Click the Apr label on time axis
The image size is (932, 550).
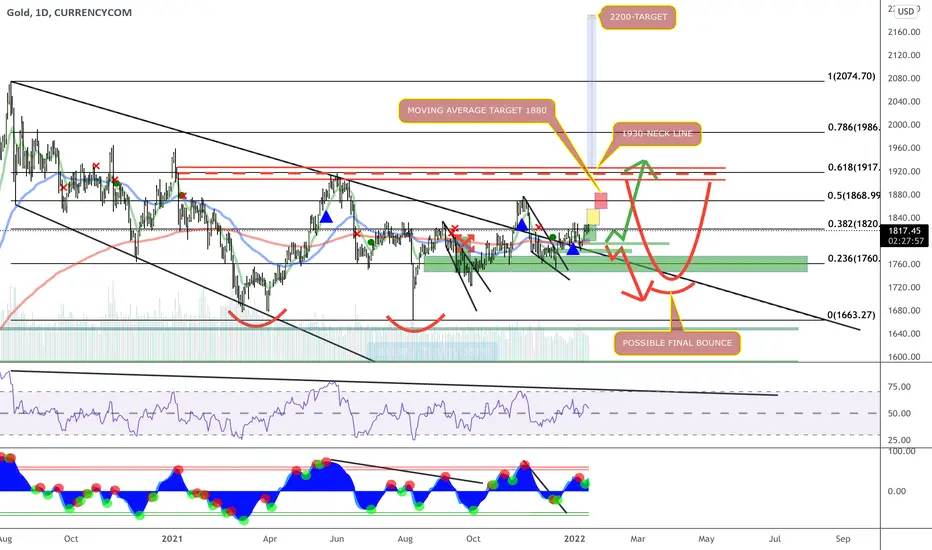tap(270, 539)
